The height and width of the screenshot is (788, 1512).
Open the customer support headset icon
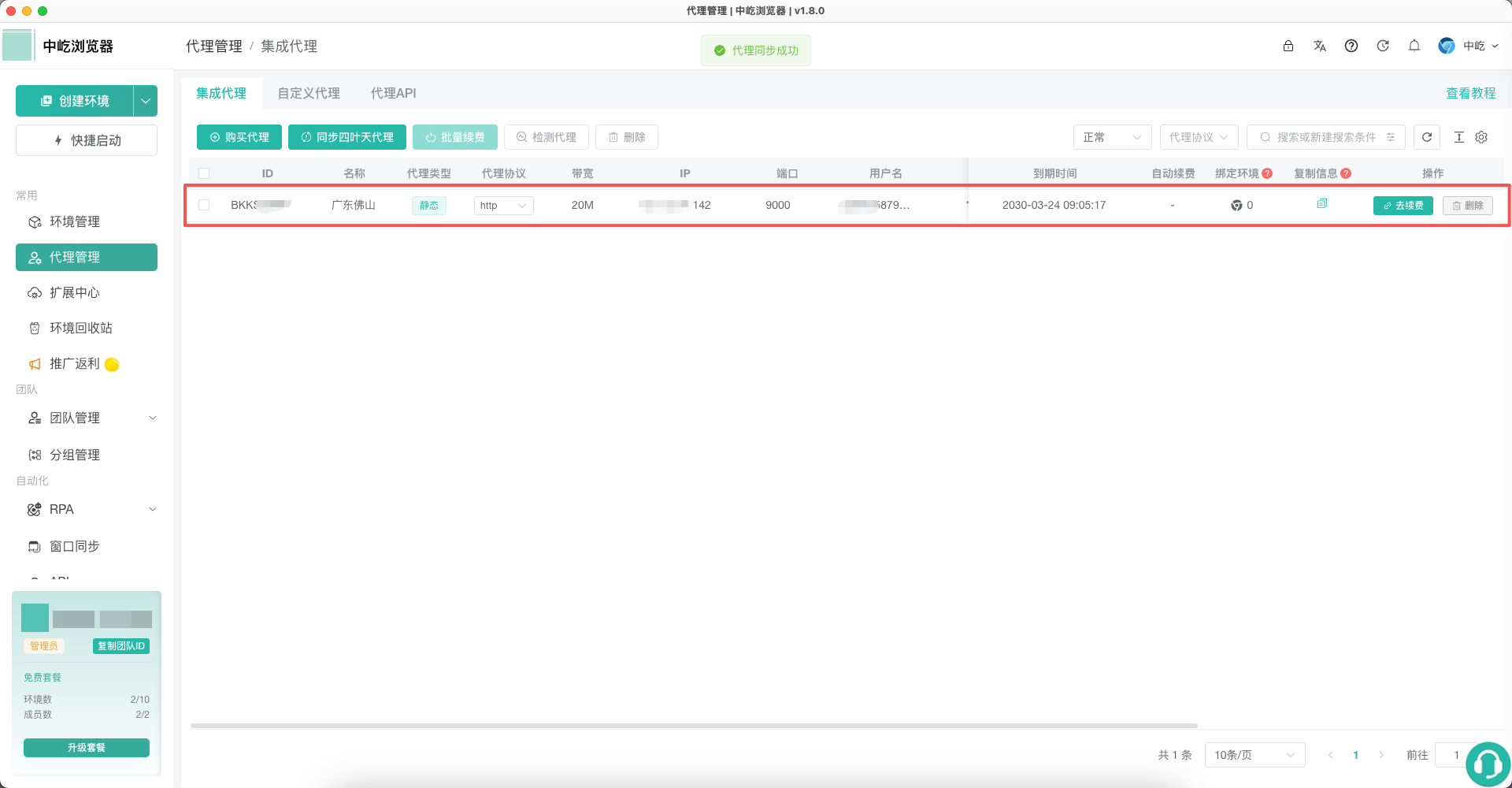pyautogui.click(x=1488, y=764)
